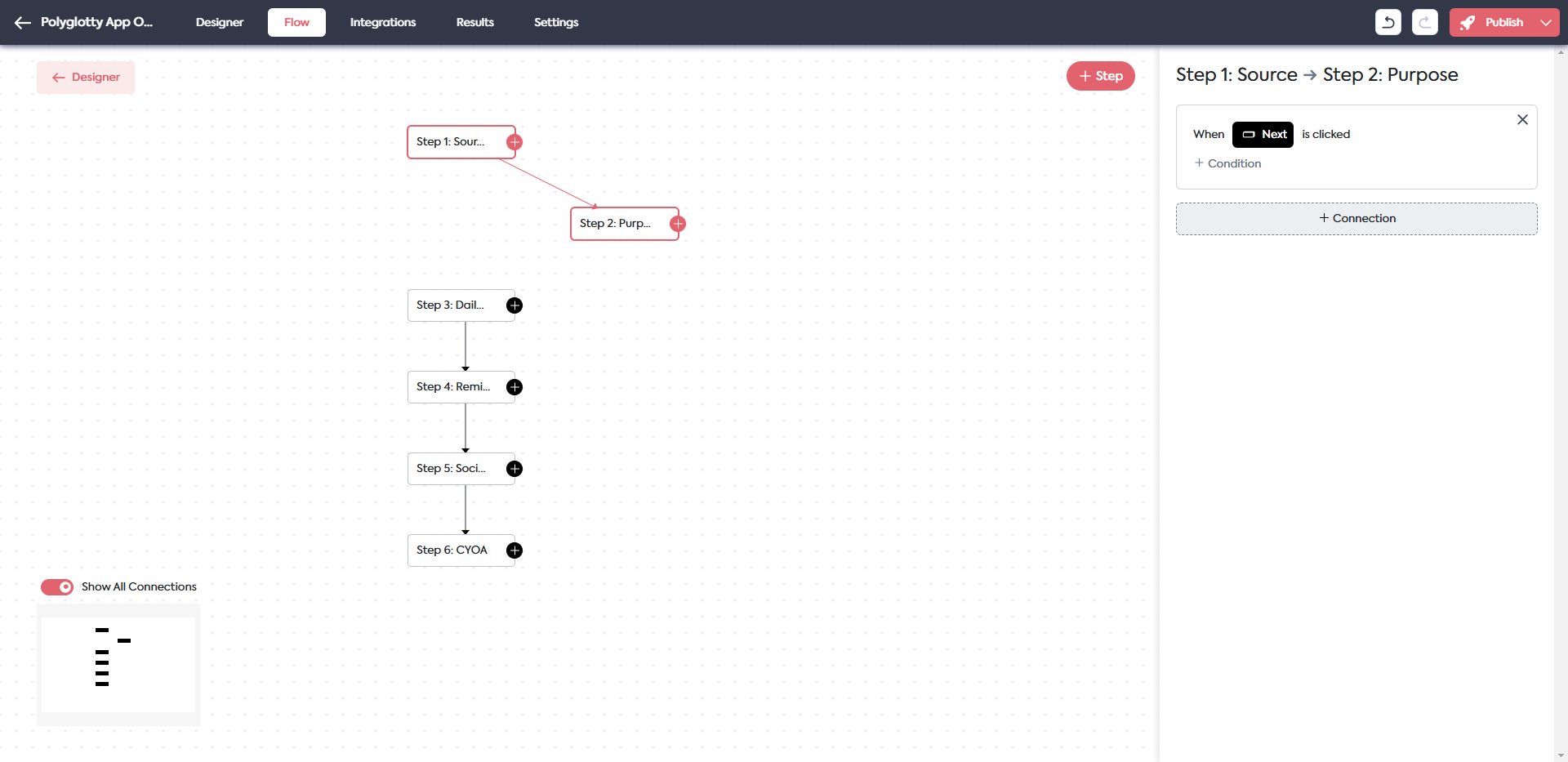1568x762 pixels.
Task: Click the back arrow beside Polyglotty App title
Action: [22, 22]
